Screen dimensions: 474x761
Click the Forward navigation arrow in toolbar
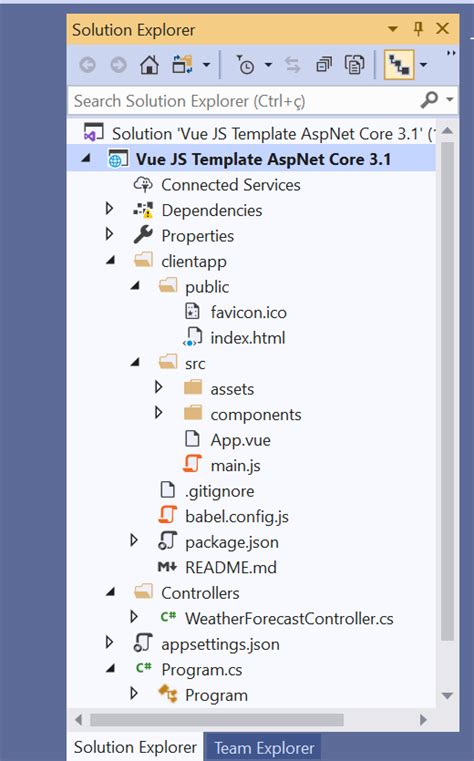click(x=118, y=65)
